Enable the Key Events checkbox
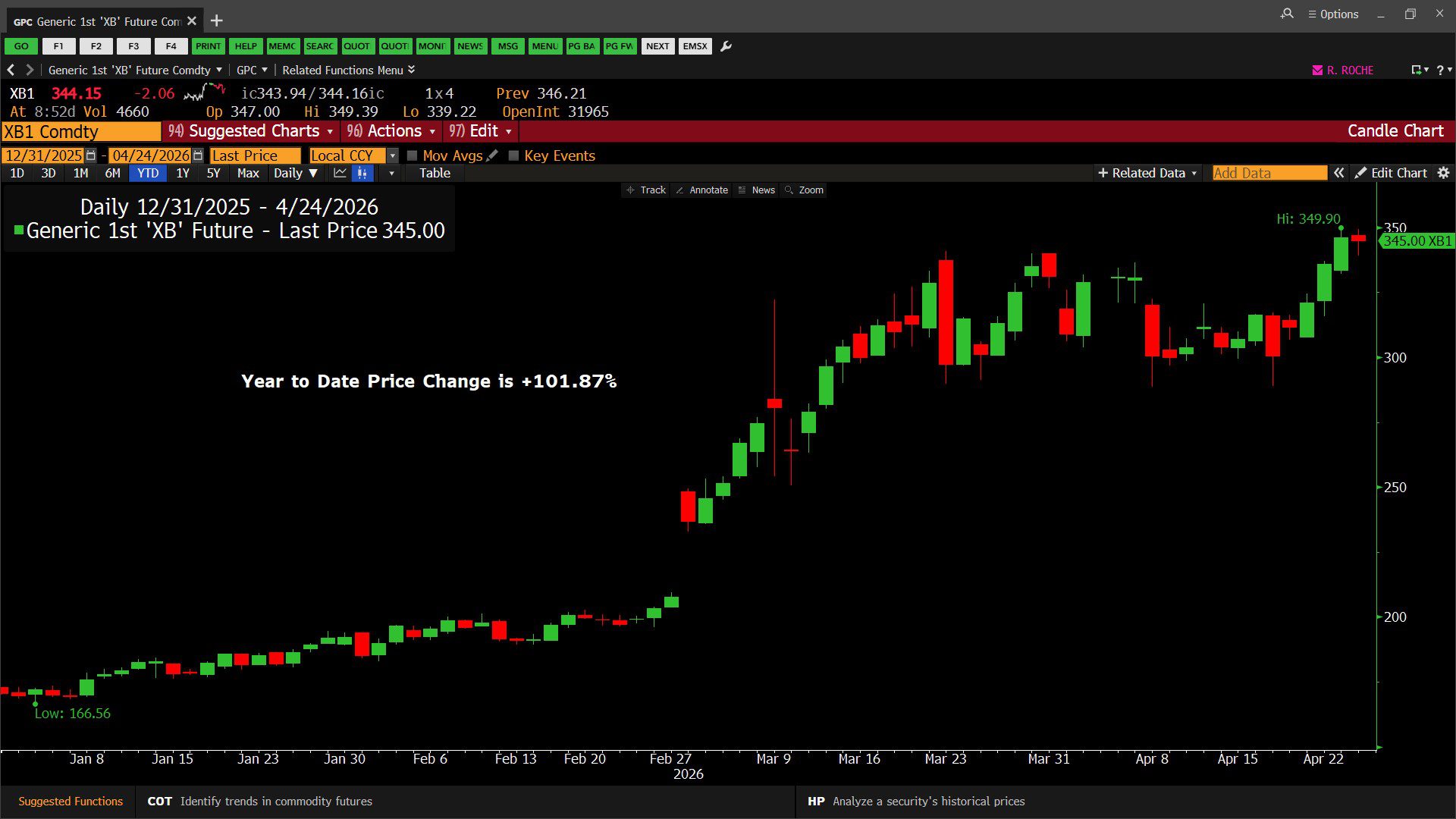This screenshot has height=819, width=1456. (x=513, y=155)
